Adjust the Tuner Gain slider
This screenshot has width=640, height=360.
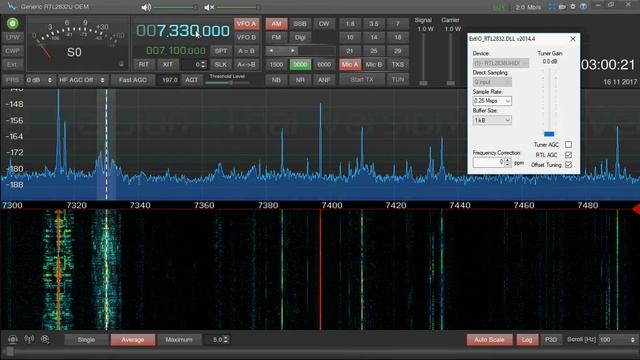[549, 134]
